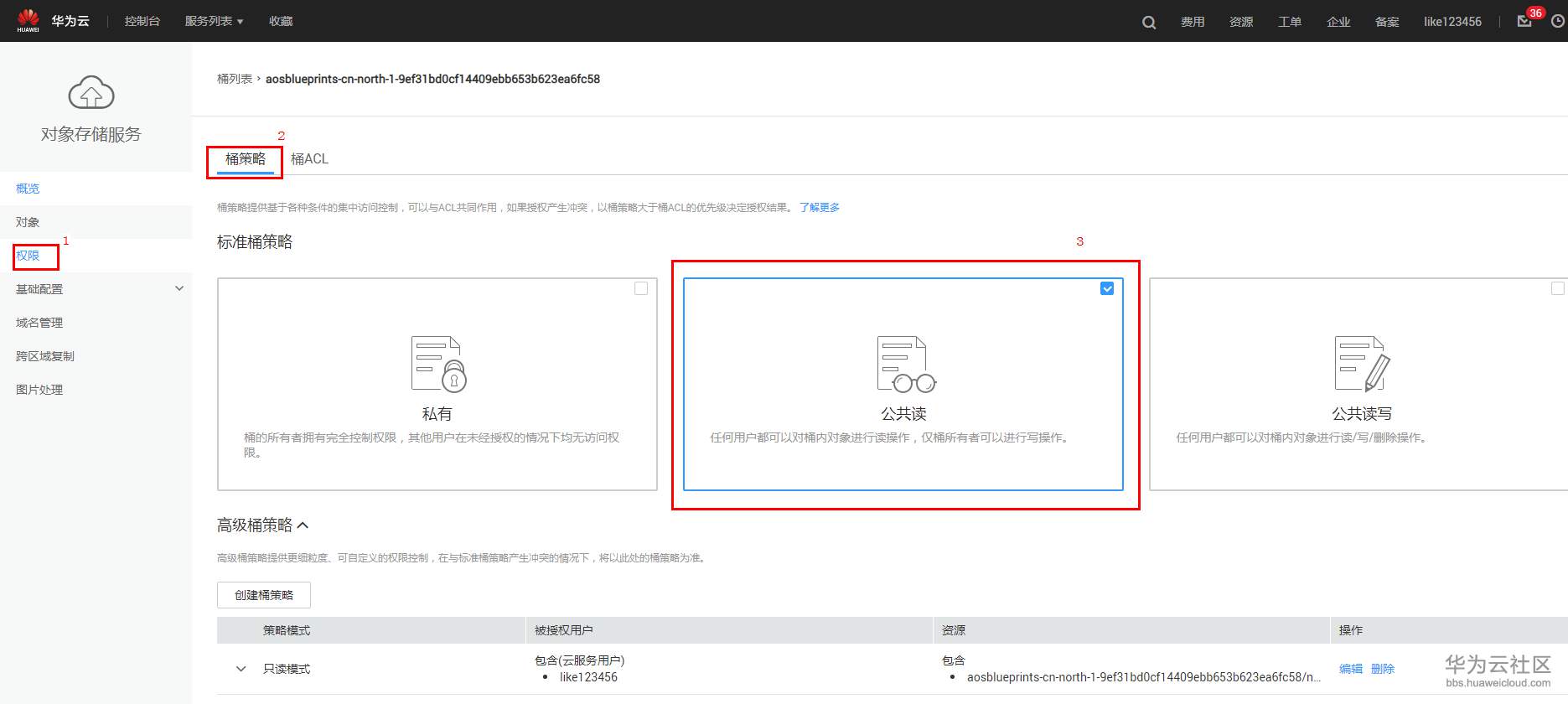Click 编辑 for the 只读模式 policy

[x=1351, y=669]
